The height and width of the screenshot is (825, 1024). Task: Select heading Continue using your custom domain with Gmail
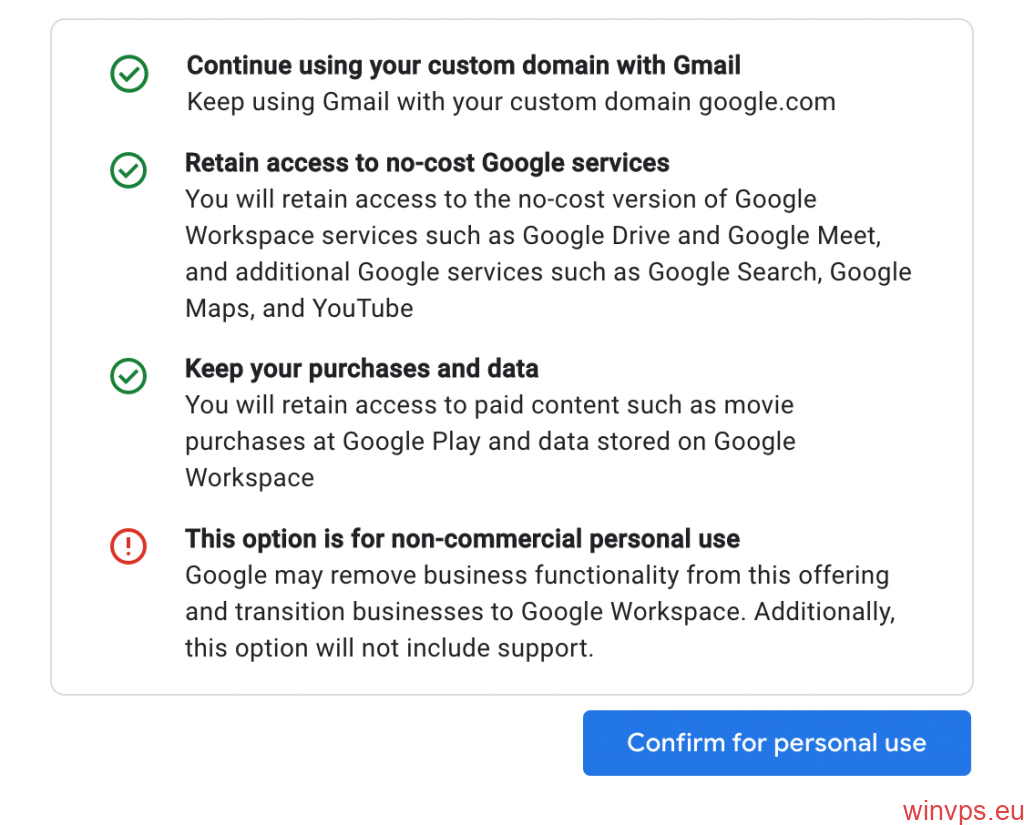tap(464, 65)
